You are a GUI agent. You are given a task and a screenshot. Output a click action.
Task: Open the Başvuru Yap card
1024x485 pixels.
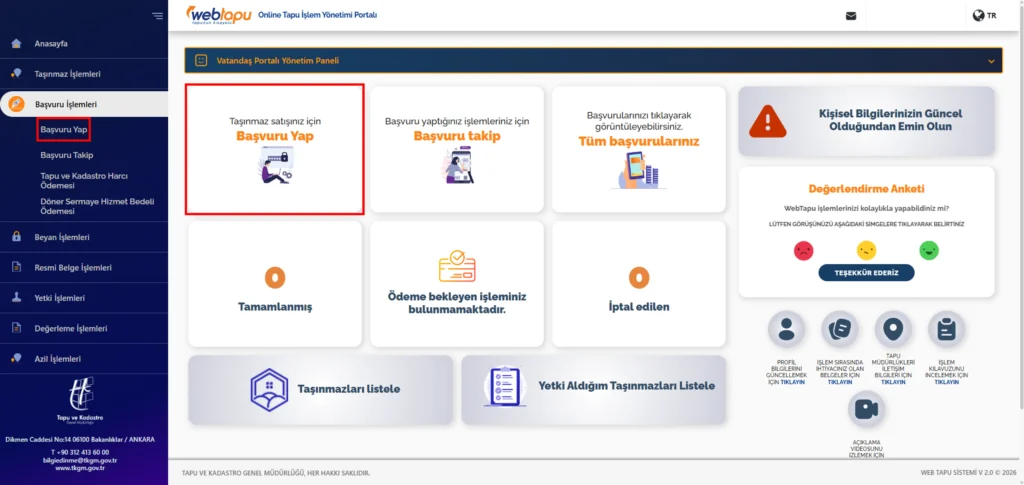(x=274, y=149)
